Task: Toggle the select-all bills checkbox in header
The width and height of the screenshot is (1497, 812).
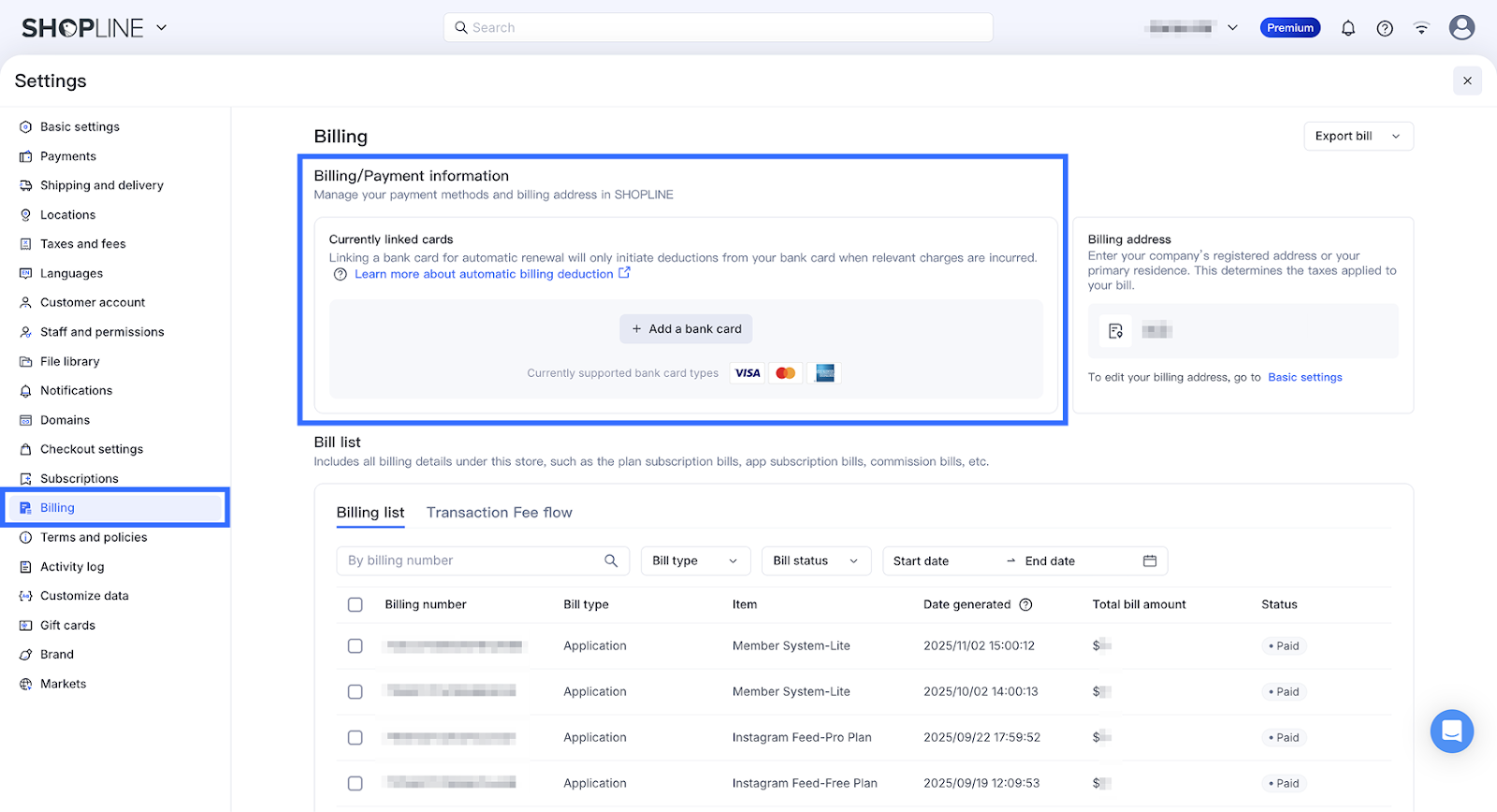Action: [356, 604]
